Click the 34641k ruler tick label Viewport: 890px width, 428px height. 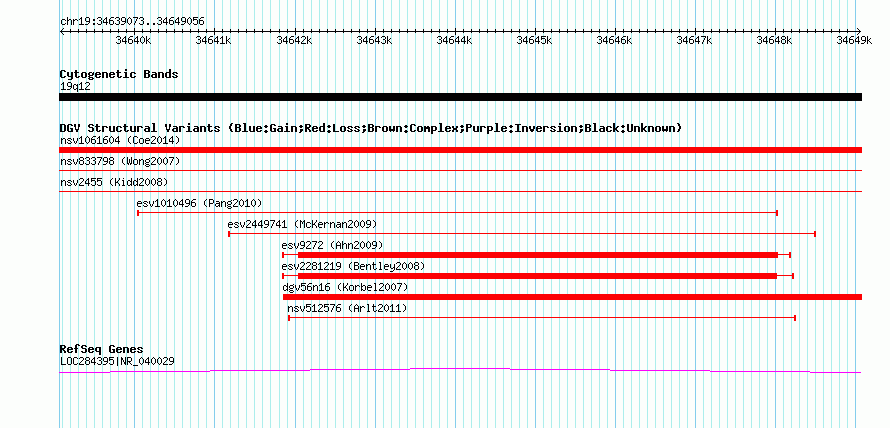pyautogui.click(x=213, y=40)
